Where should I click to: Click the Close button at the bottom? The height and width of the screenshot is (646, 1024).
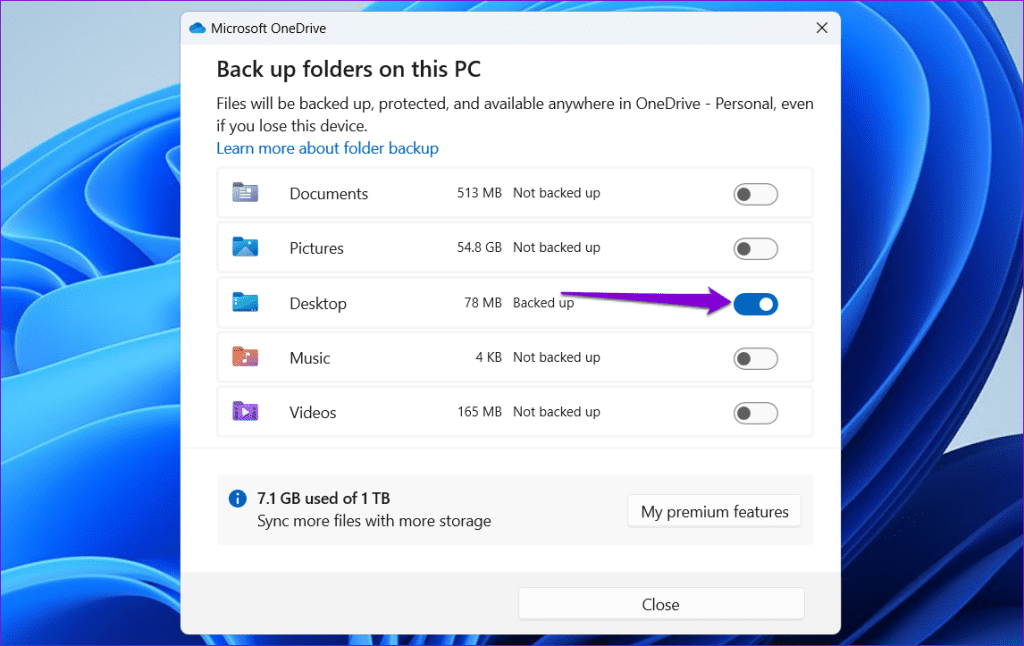660,604
